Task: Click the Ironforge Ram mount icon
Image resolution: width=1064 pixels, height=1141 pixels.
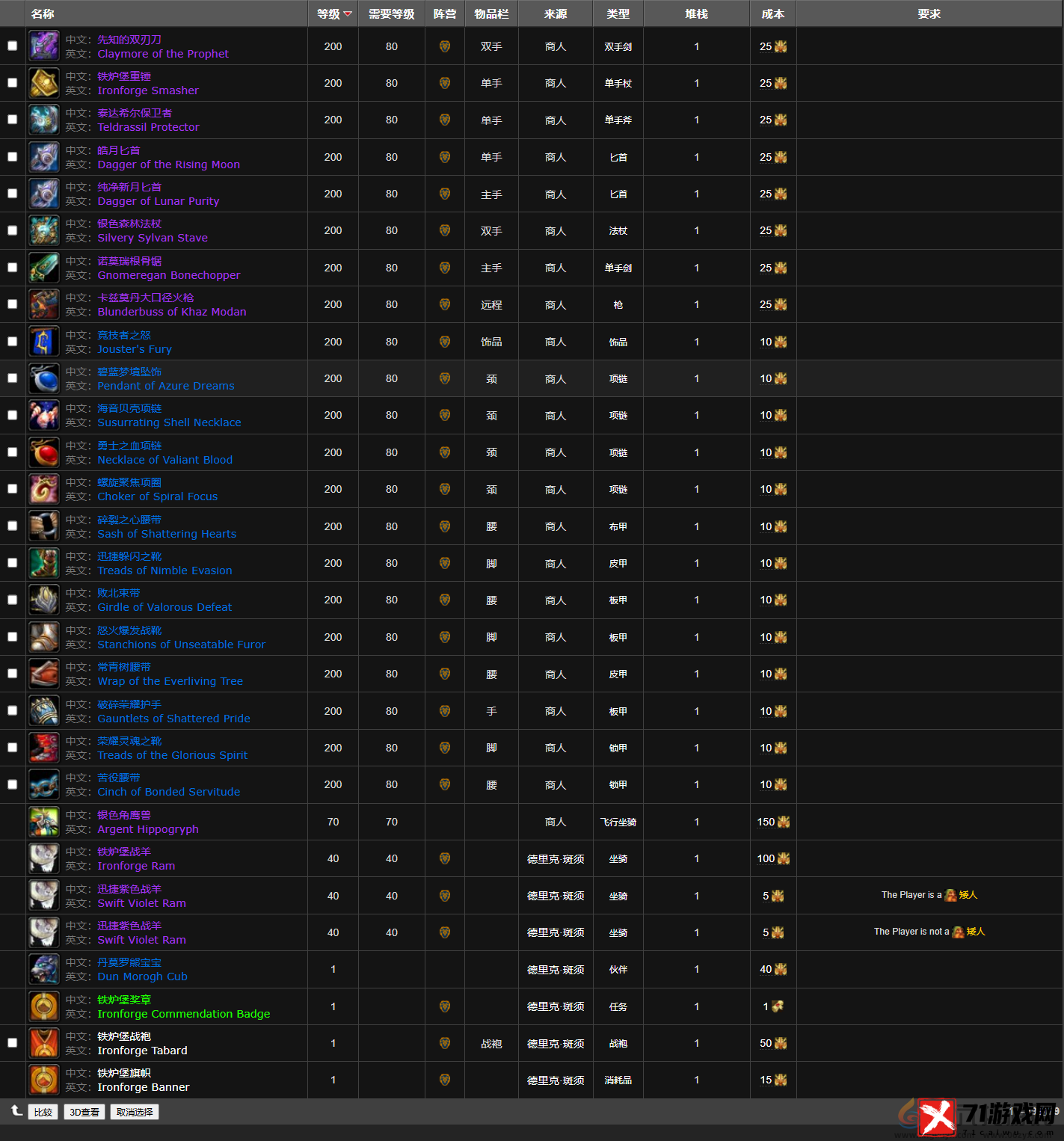Action: point(44,858)
